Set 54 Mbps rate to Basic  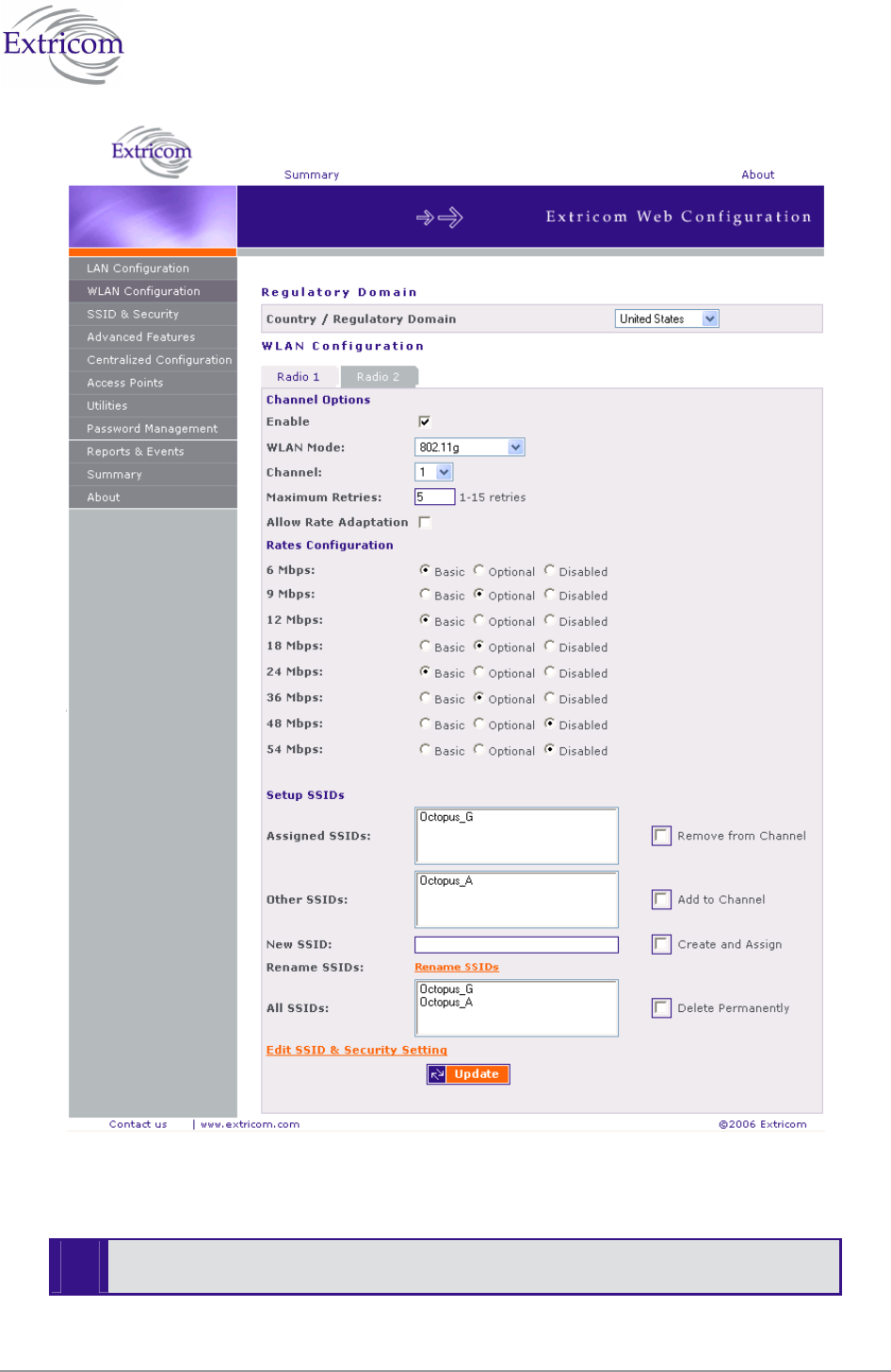[426, 750]
